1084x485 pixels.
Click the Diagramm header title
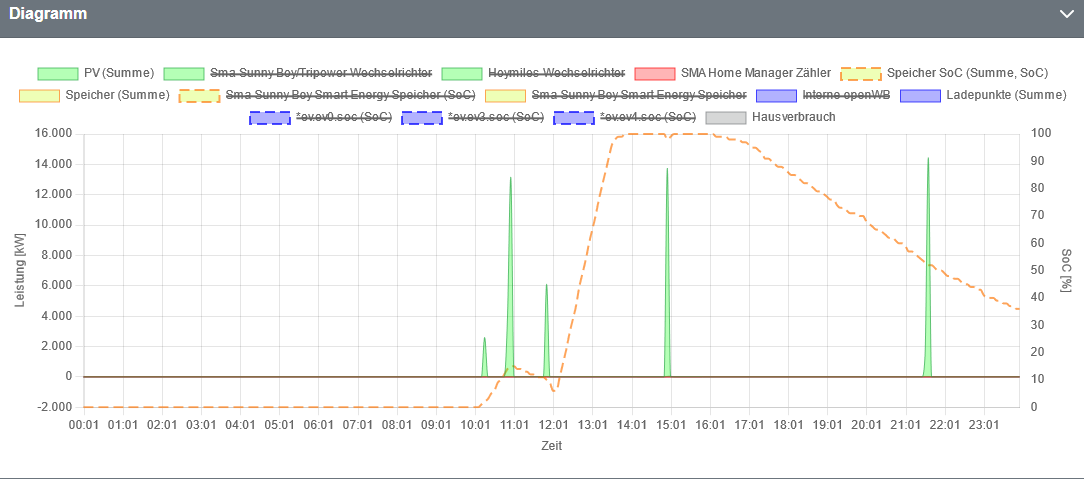(48, 14)
